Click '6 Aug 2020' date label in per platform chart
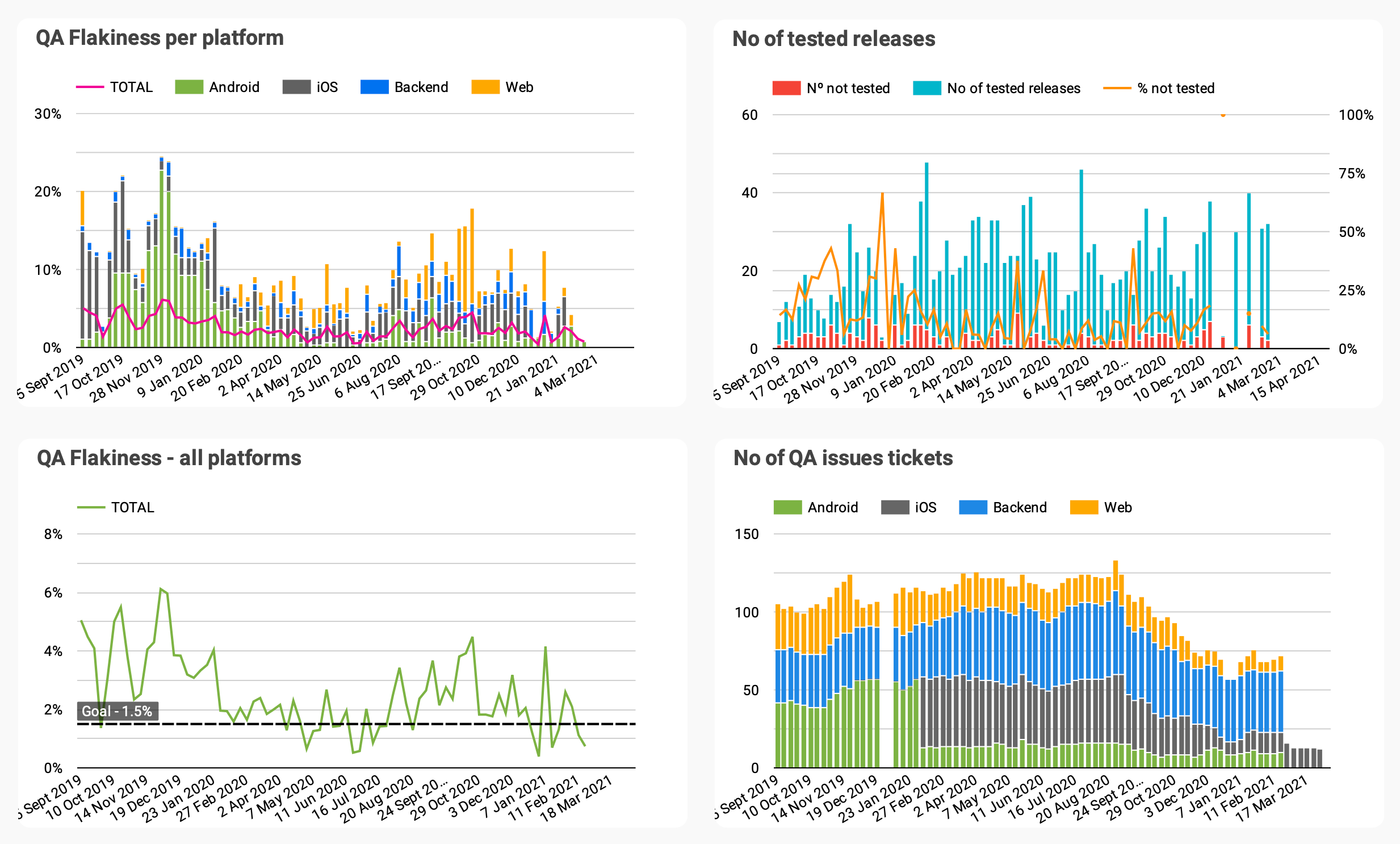The height and width of the screenshot is (844, 1400). (x=368, y=376)
